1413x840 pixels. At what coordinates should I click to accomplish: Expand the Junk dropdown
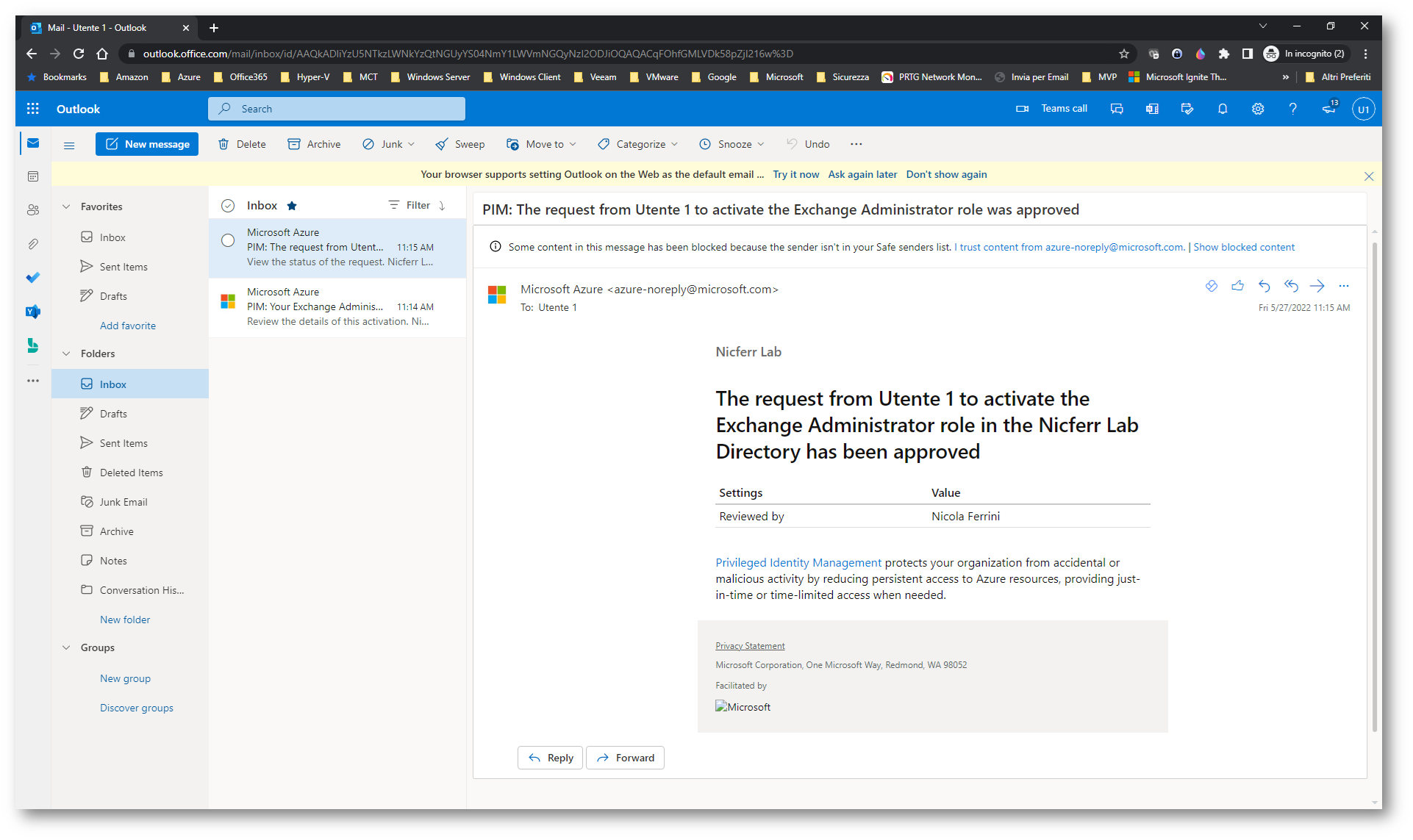pyautogui.click(x=412, y=144)
